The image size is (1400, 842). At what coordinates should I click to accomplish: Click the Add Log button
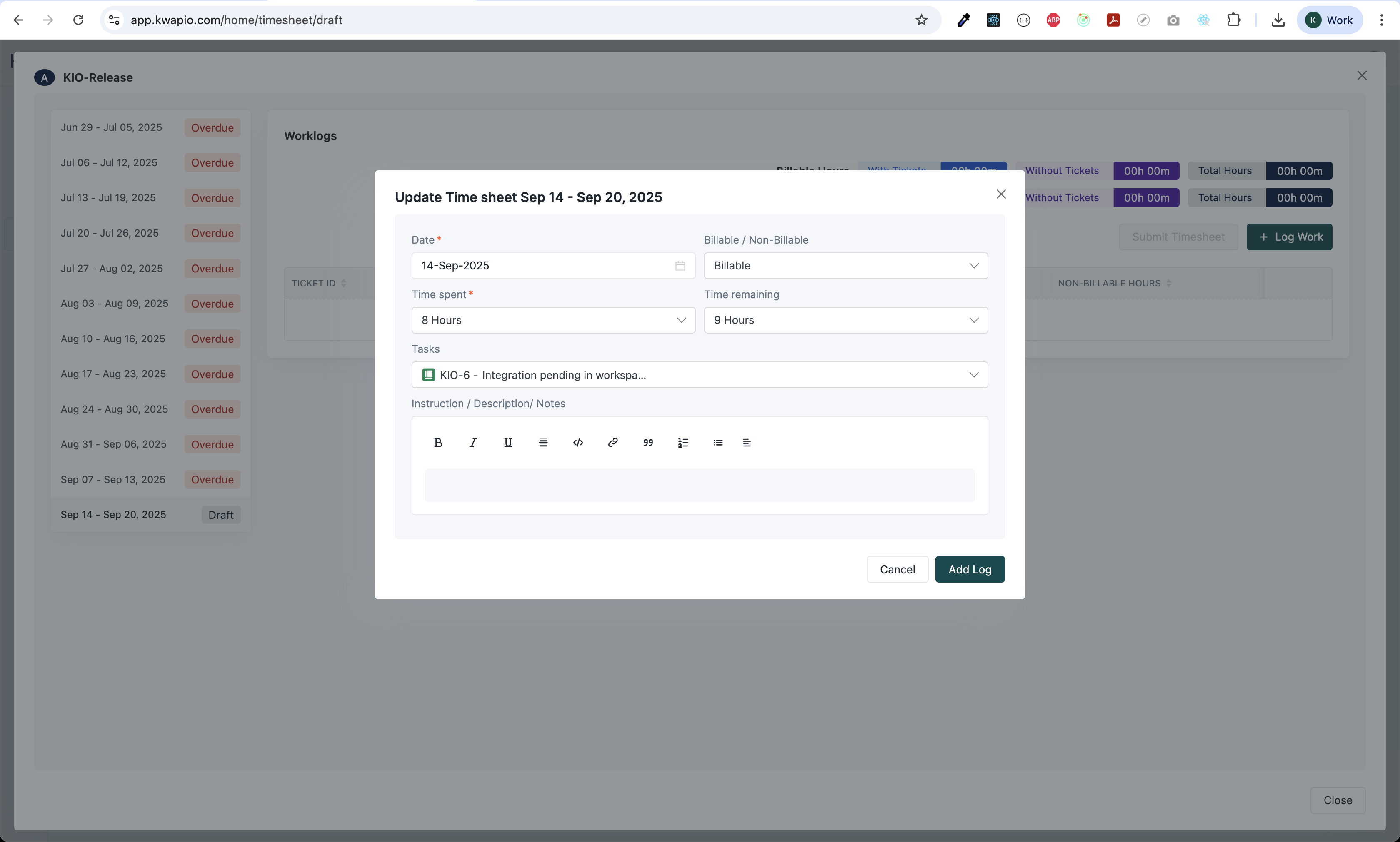[x=969, y=569]
